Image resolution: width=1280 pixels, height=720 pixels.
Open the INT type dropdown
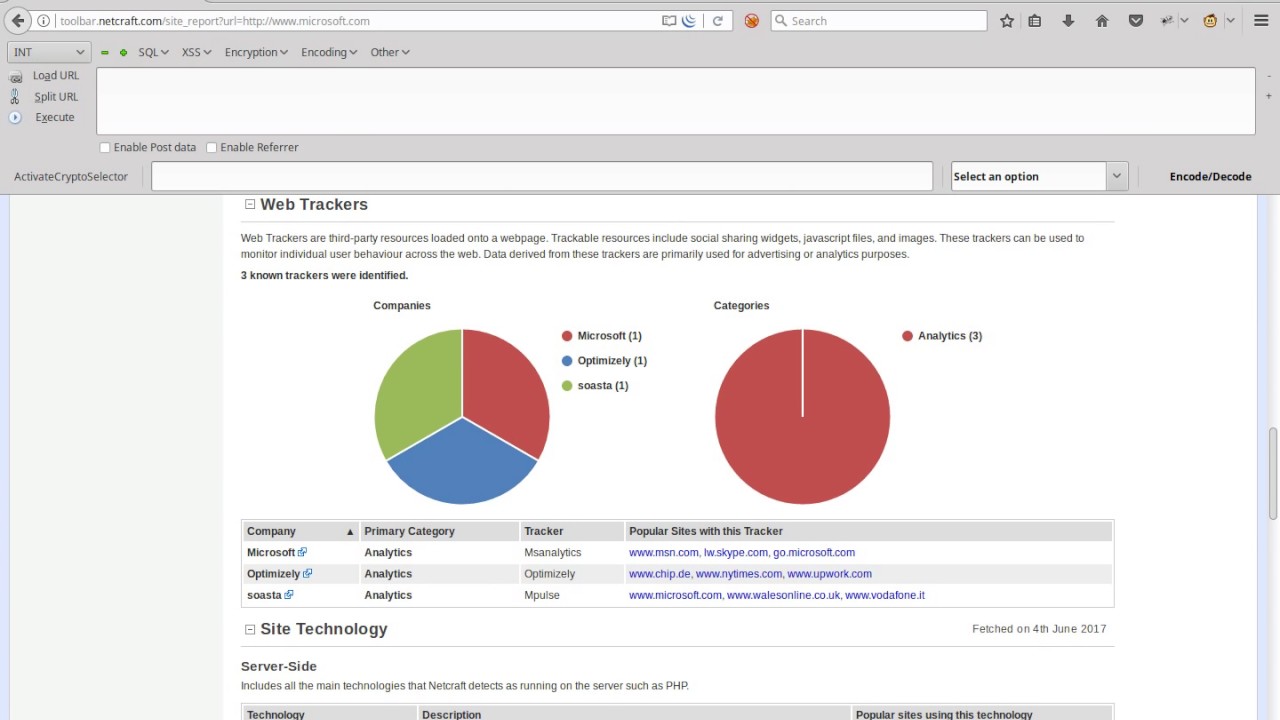coord(49,52)
